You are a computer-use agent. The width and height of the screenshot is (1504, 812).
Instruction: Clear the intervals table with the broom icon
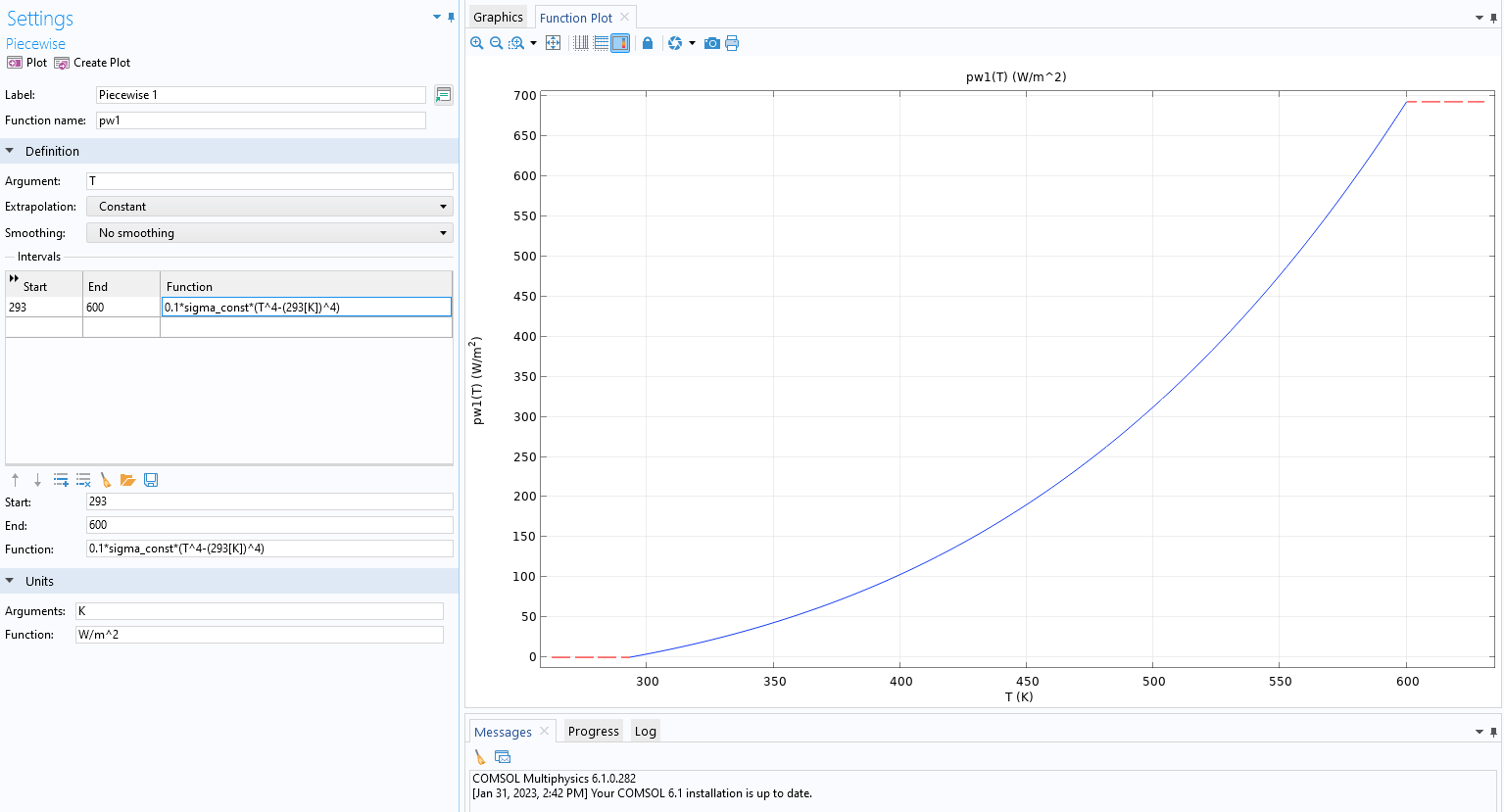106,480
